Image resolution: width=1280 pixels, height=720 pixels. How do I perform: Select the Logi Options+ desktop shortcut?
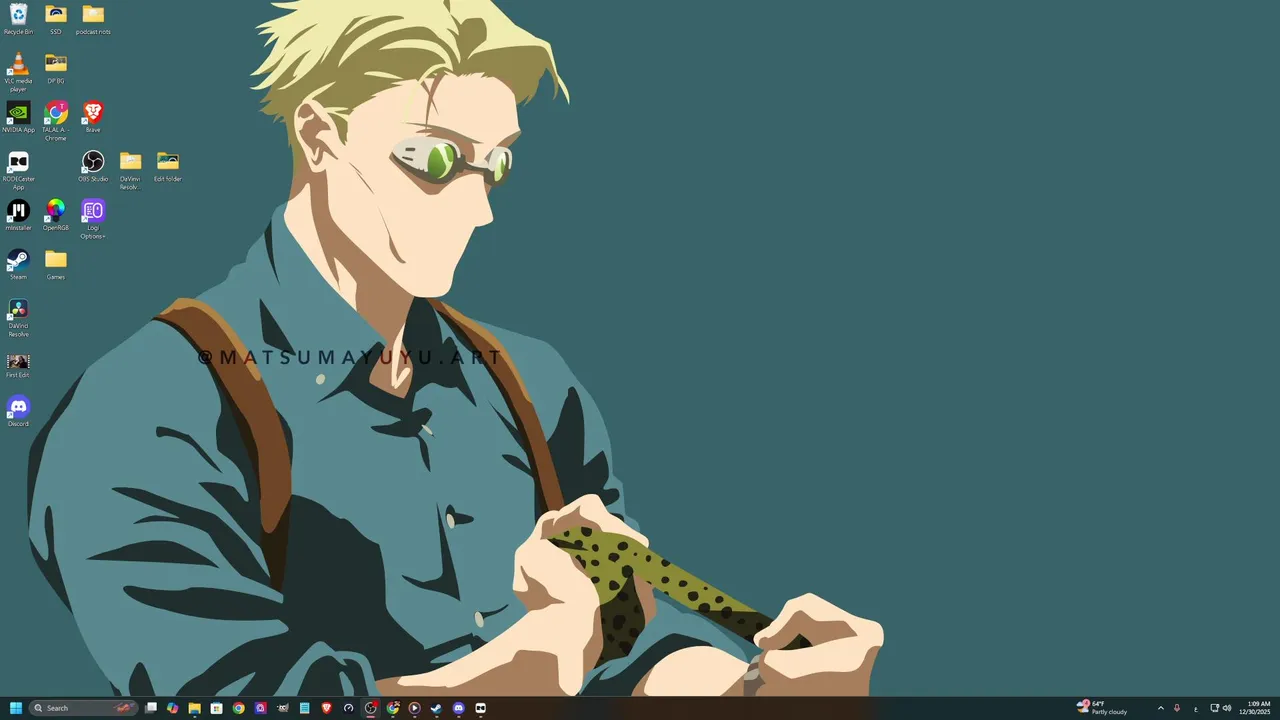[93, 219]
